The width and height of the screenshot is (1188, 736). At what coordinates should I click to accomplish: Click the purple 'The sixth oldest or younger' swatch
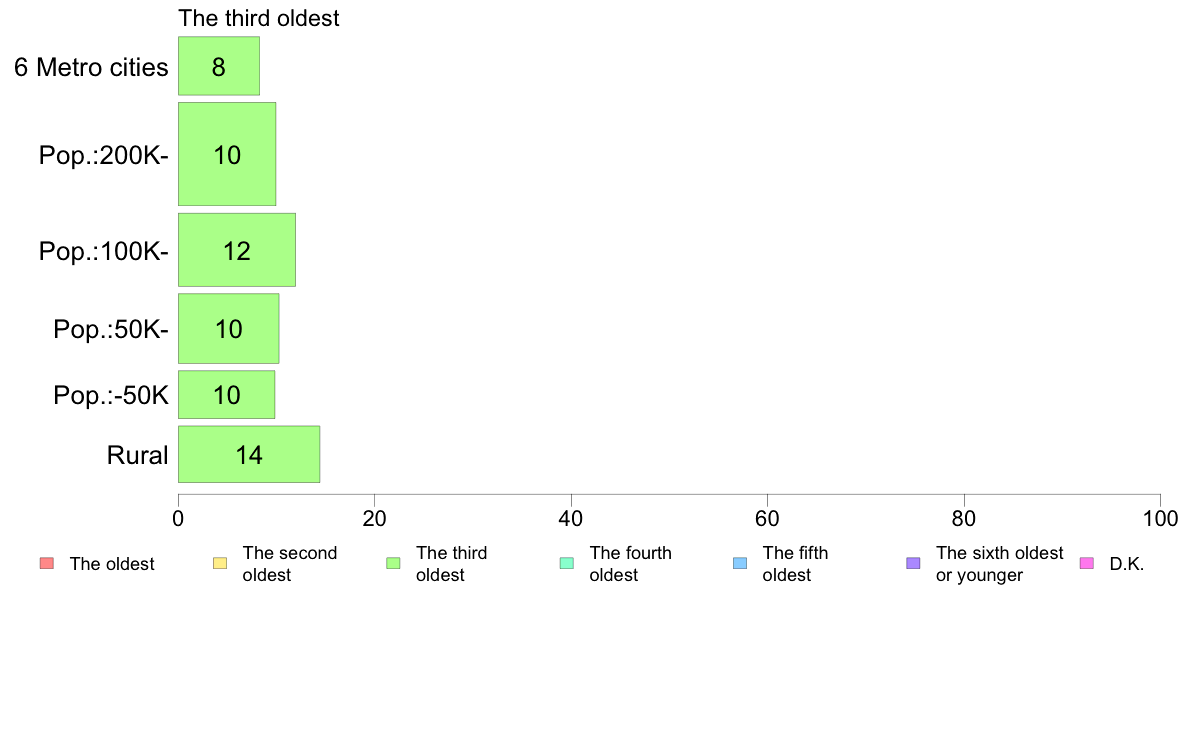[x=914, y=563]
